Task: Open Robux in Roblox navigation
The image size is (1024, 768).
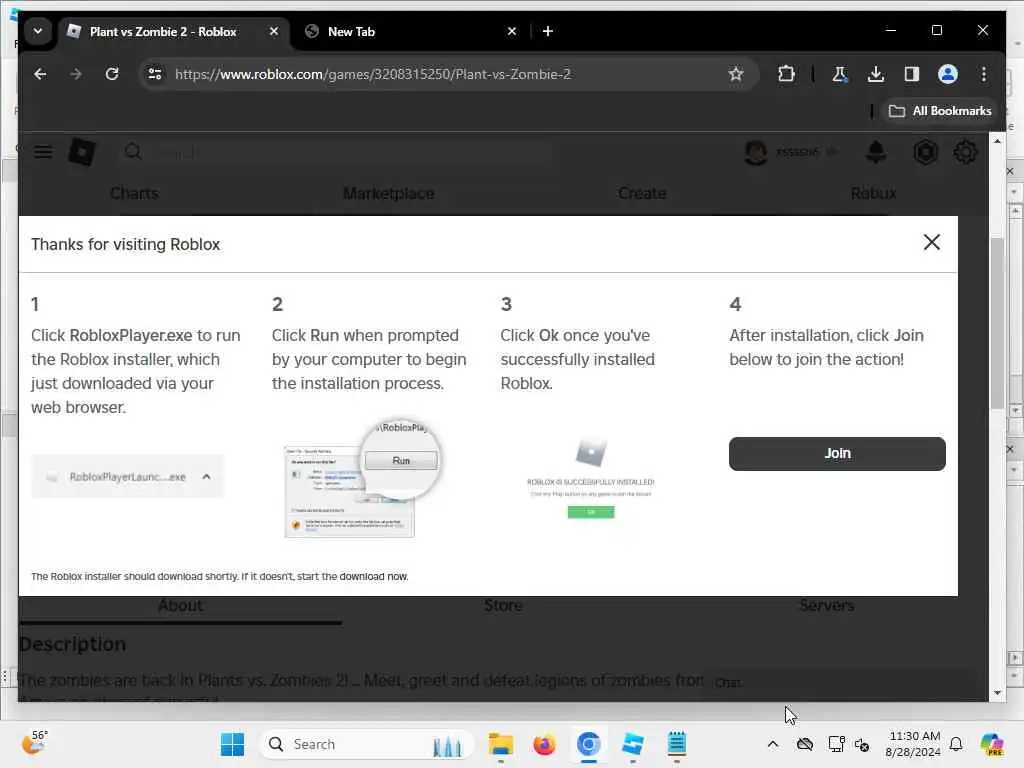Action: [x=873, y=193]
